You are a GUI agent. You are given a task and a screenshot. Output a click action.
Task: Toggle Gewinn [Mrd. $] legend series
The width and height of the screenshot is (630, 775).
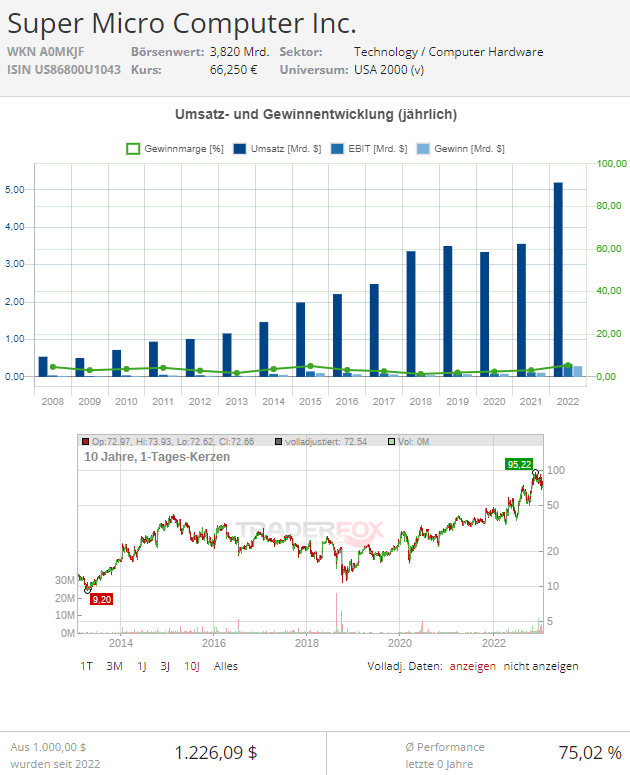coord(461,149)
